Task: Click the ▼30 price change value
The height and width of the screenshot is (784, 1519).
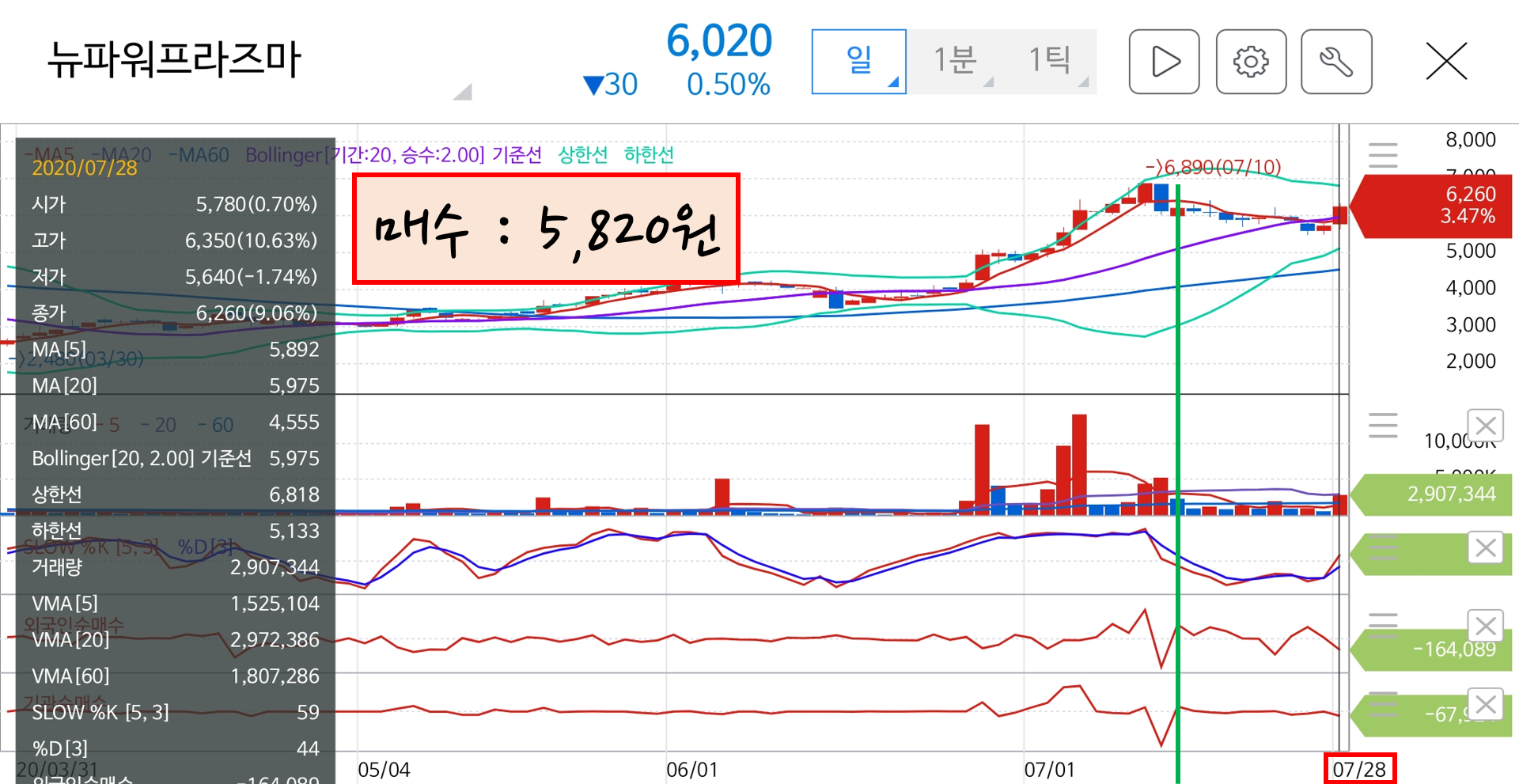Action: click(x=610, y=85)
